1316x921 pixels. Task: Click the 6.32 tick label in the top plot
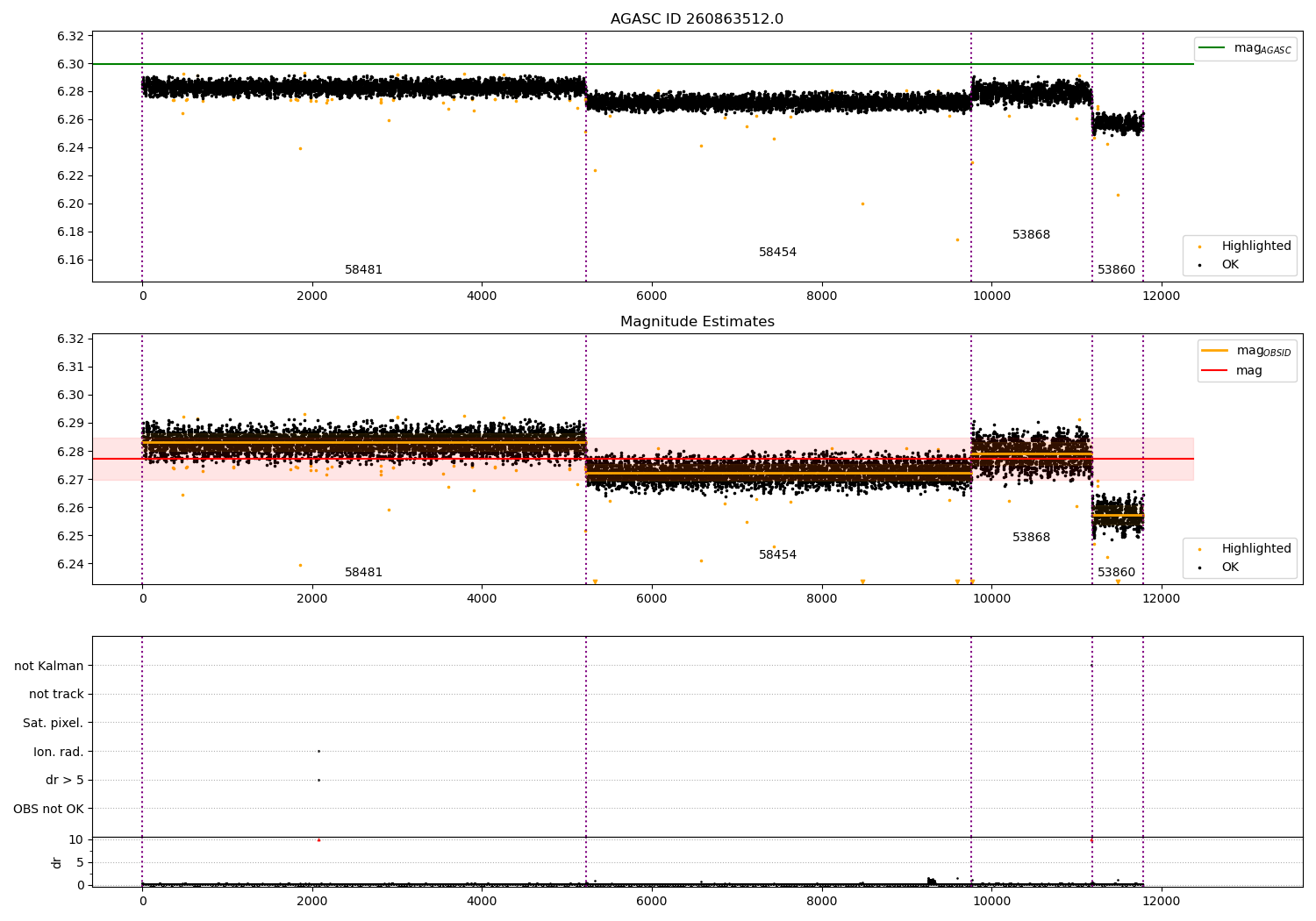pos(70,36)
